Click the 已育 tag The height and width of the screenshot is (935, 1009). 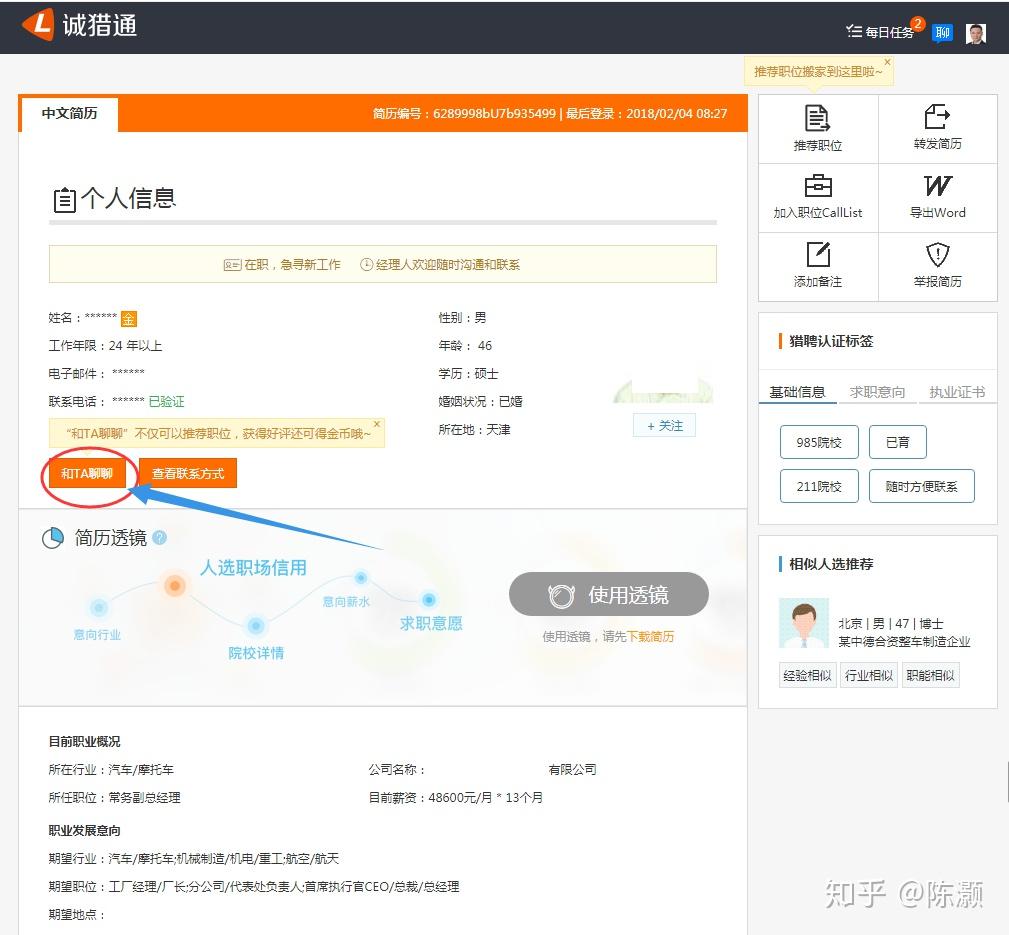[x=897, y=442]
